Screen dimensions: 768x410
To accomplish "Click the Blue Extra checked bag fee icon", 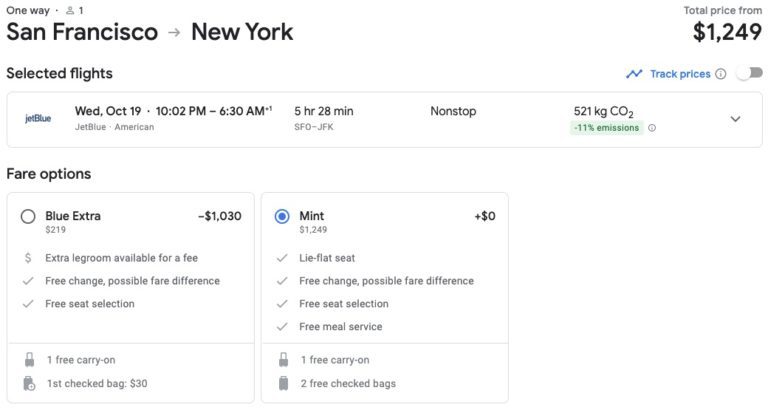I will 29,384.
